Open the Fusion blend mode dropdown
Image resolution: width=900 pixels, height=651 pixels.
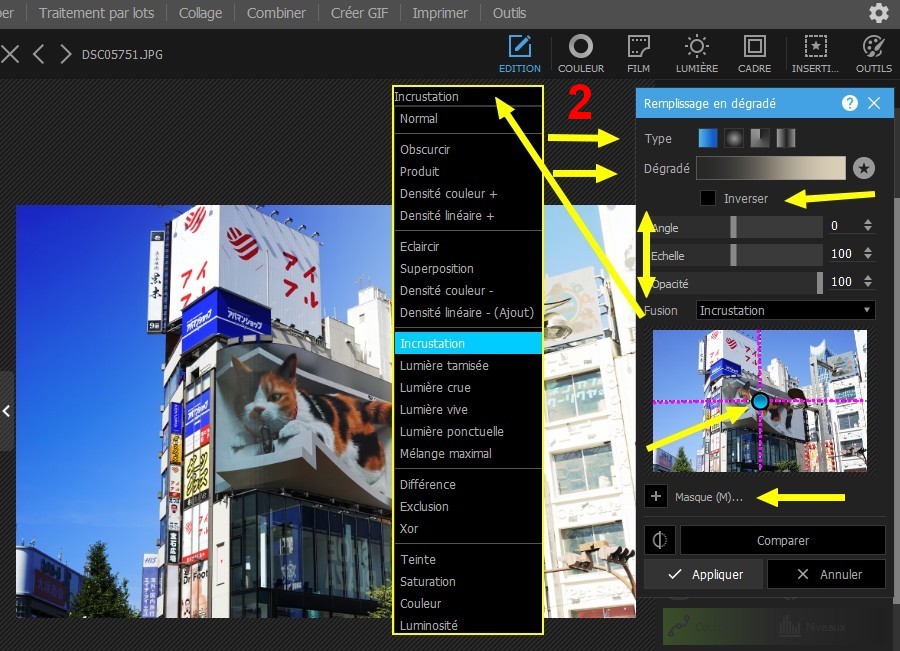[785, 311]
